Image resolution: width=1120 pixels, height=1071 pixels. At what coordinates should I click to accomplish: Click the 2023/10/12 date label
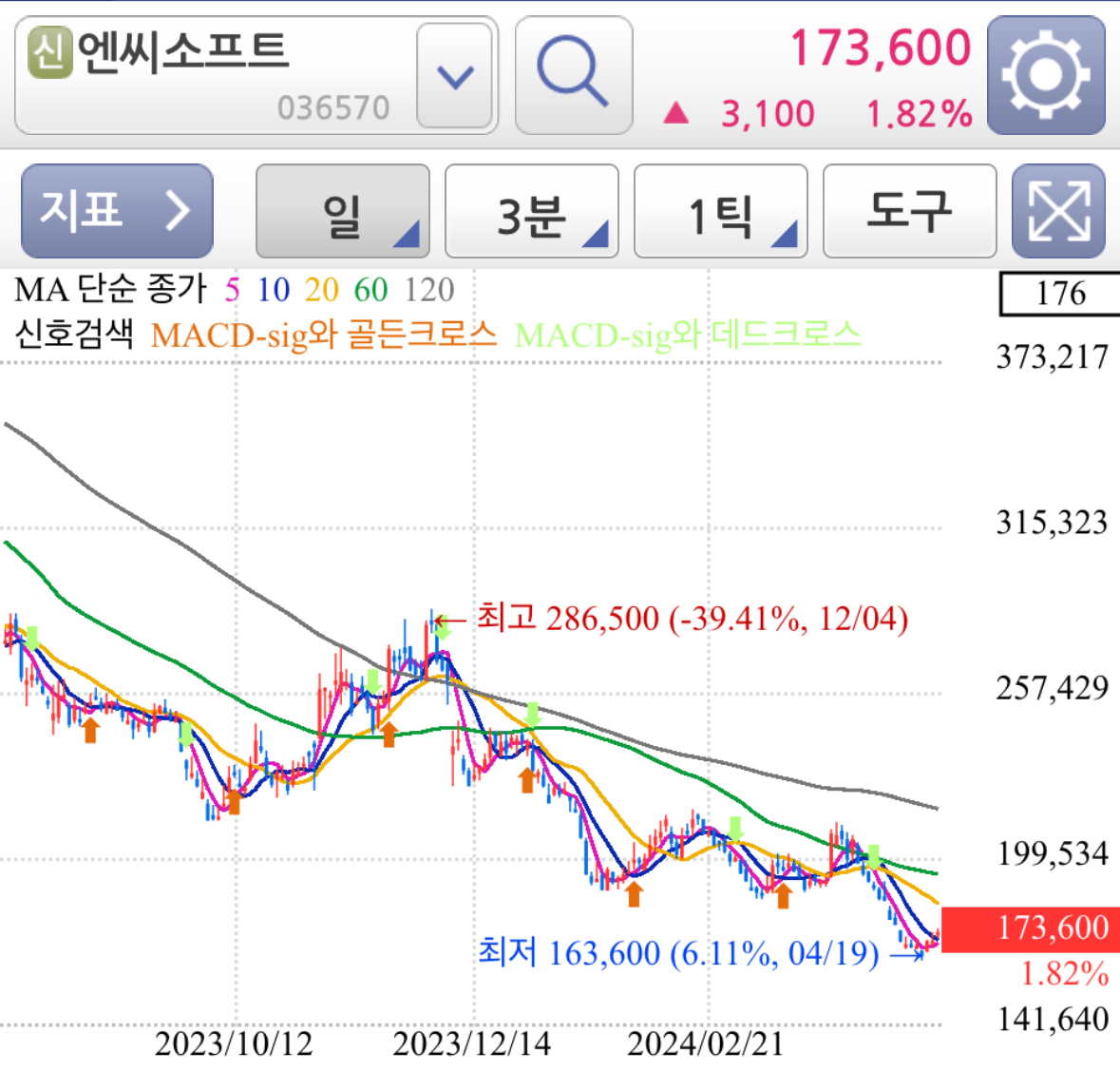[234, 1043]
